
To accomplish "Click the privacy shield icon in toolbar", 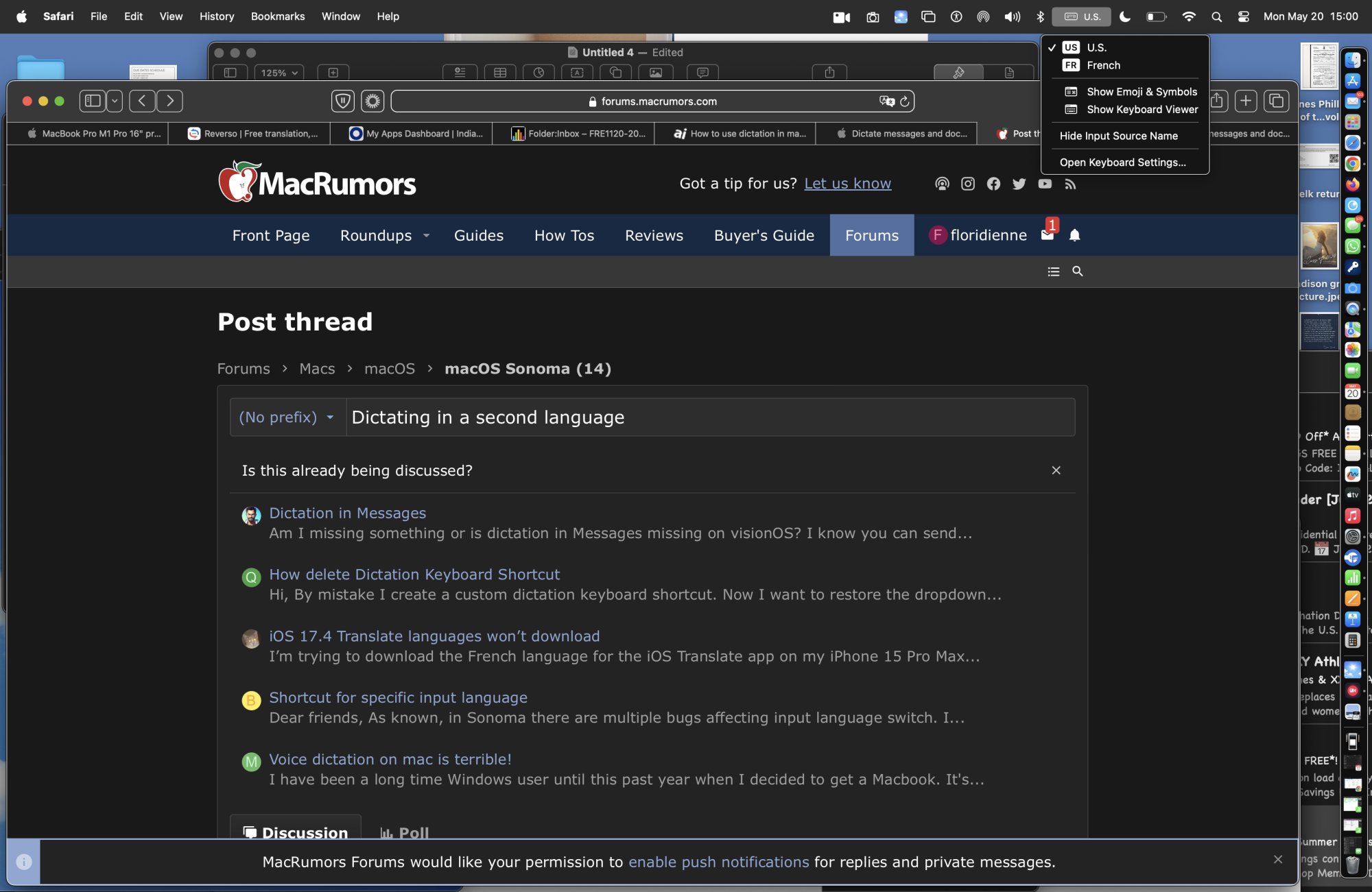I will (x=342, y=101).
